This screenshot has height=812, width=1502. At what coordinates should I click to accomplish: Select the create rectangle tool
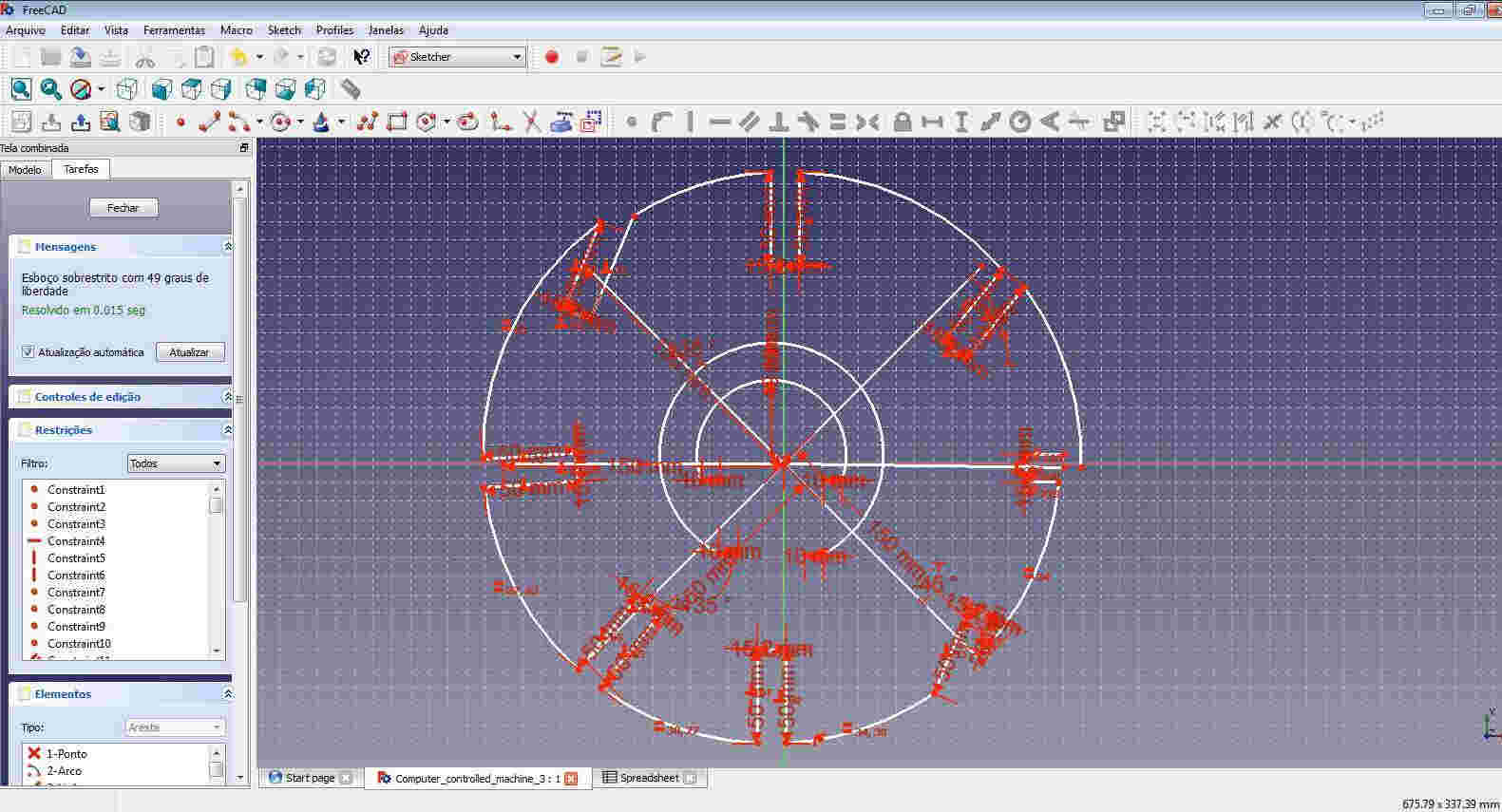coord(397,122)
